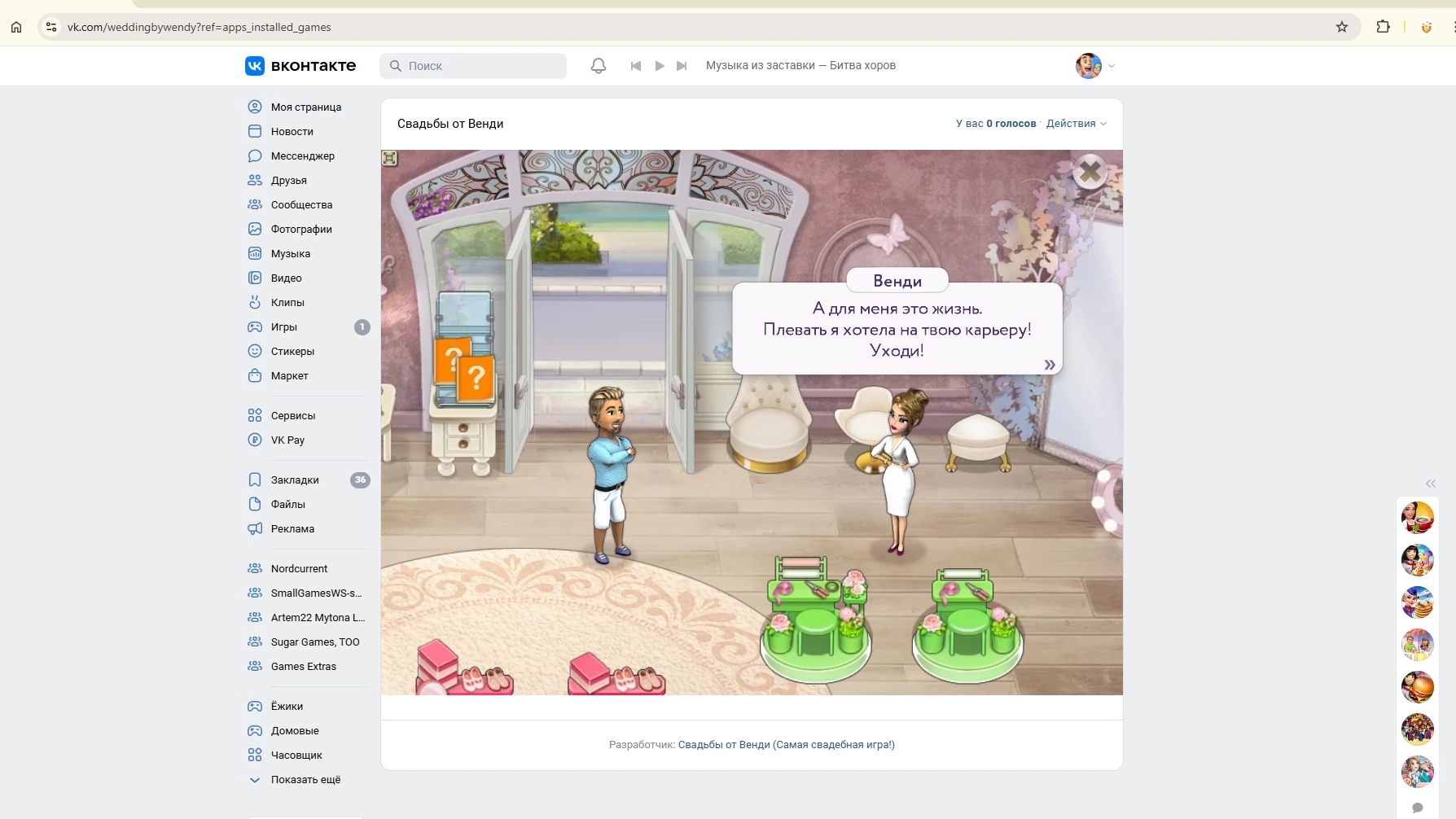Open Sugar Games, TOO community
This screenshot has height=819, width=1456.
point(315,642)
